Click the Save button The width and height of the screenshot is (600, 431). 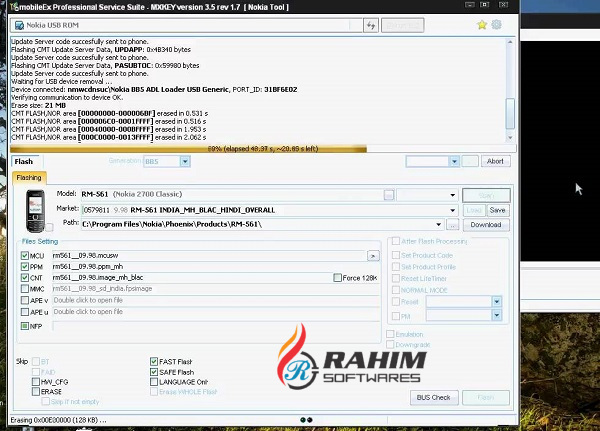point(497,210)
